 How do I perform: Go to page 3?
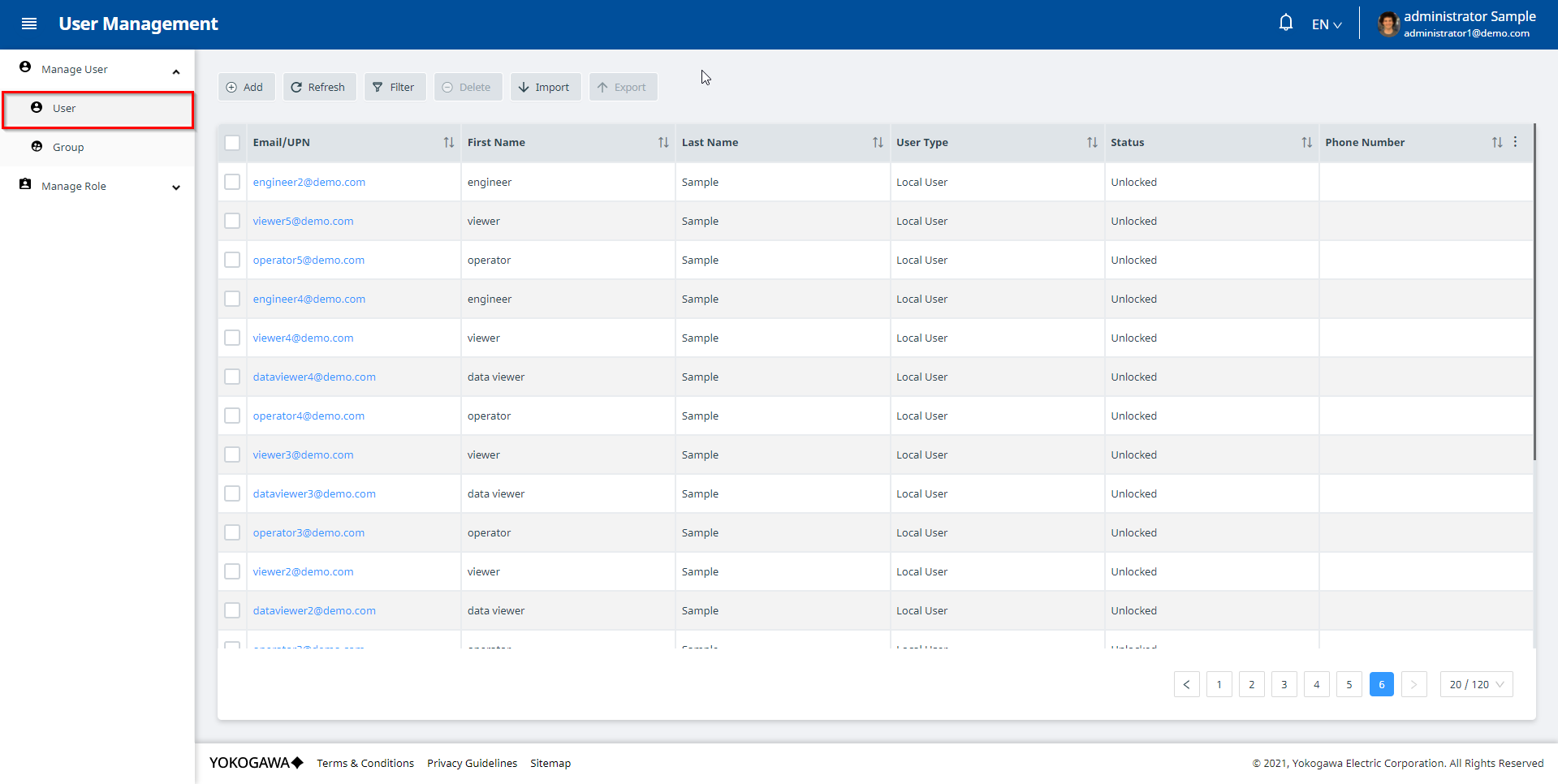click(1284, 684)
